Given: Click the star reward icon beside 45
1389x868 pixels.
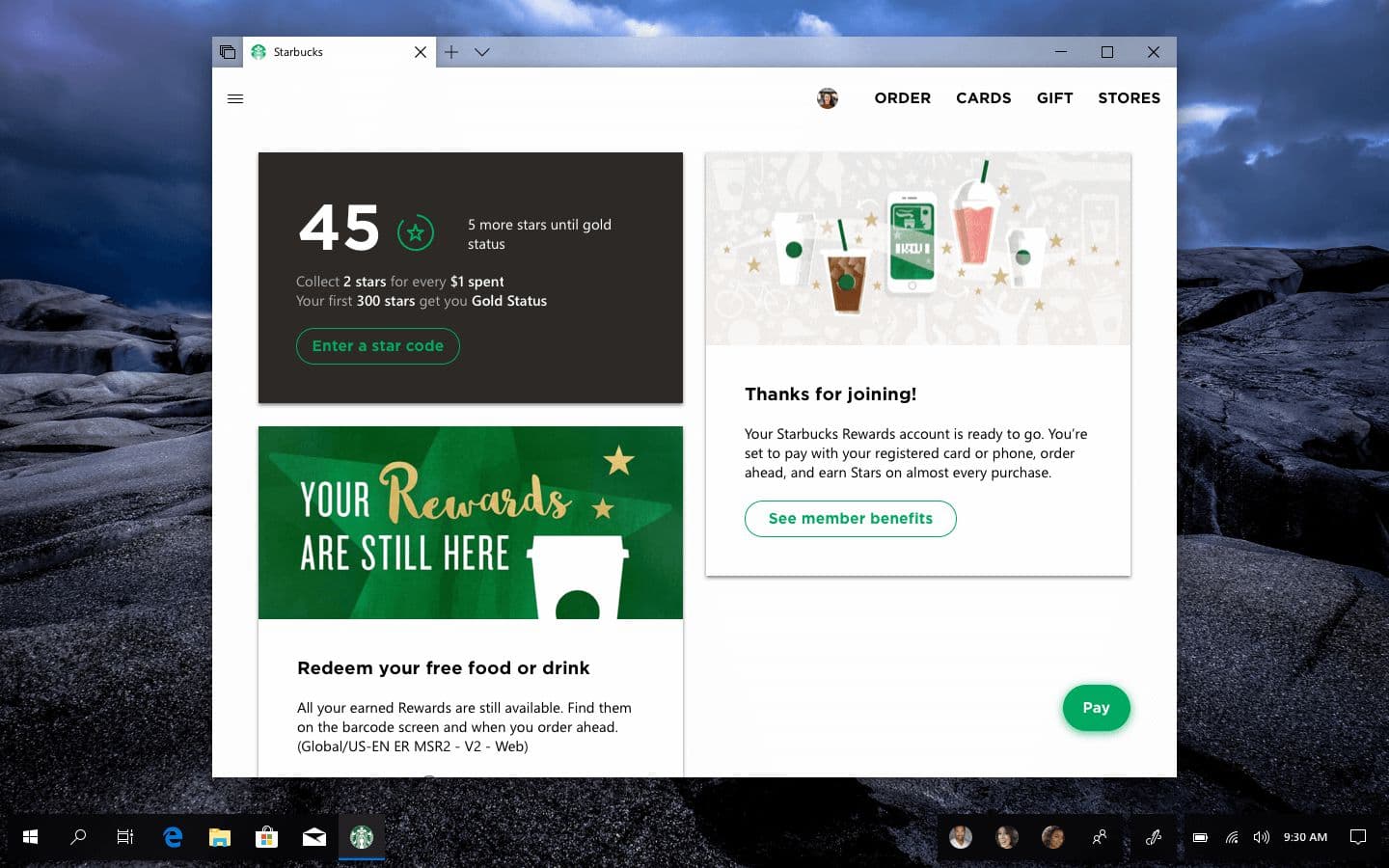Looking at the screenshot, I should click(x=414, y=231).
